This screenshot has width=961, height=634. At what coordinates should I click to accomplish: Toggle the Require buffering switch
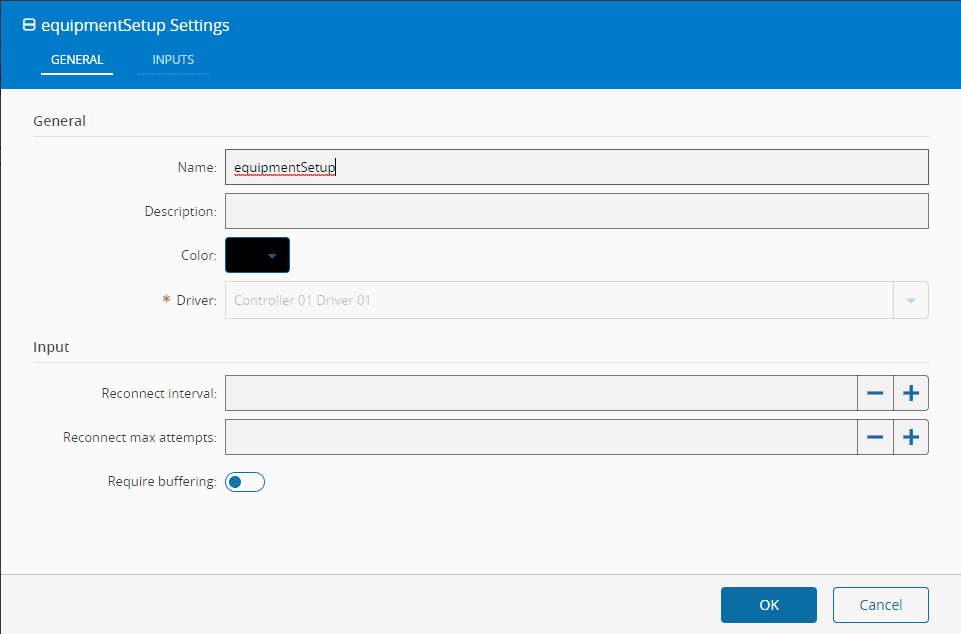click(x=245, y=482)
